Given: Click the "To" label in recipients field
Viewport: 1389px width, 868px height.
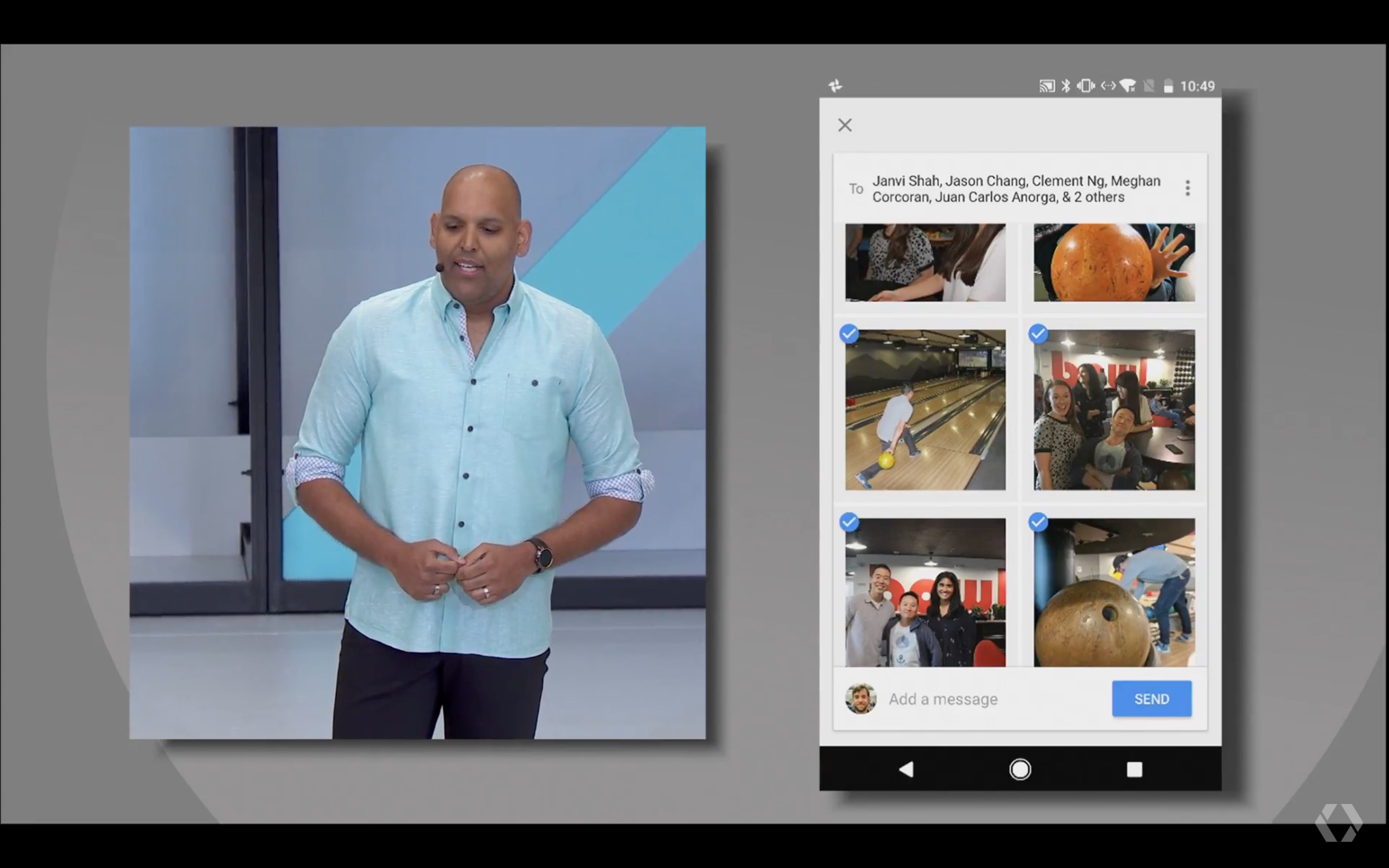Looking at the screenshot, I should (856, 189).
